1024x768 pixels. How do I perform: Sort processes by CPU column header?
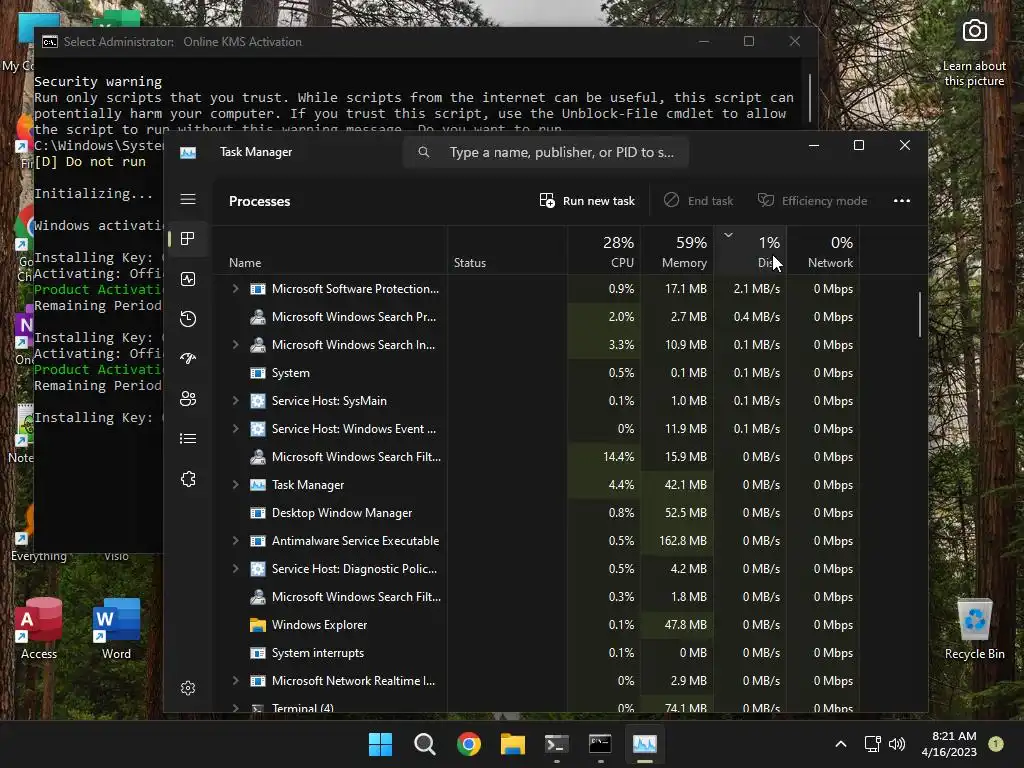(x=604, y=251)
